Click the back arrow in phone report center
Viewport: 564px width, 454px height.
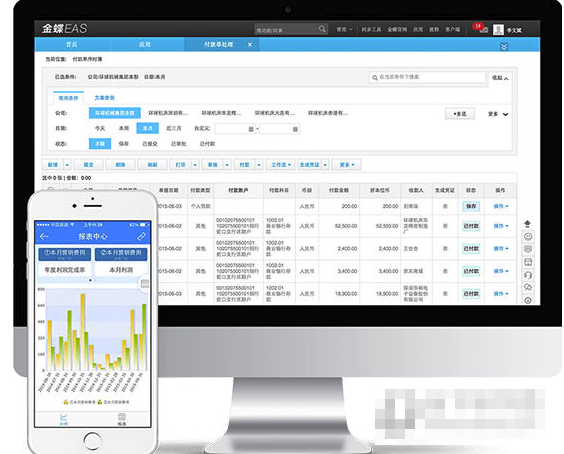coord(44,236)
